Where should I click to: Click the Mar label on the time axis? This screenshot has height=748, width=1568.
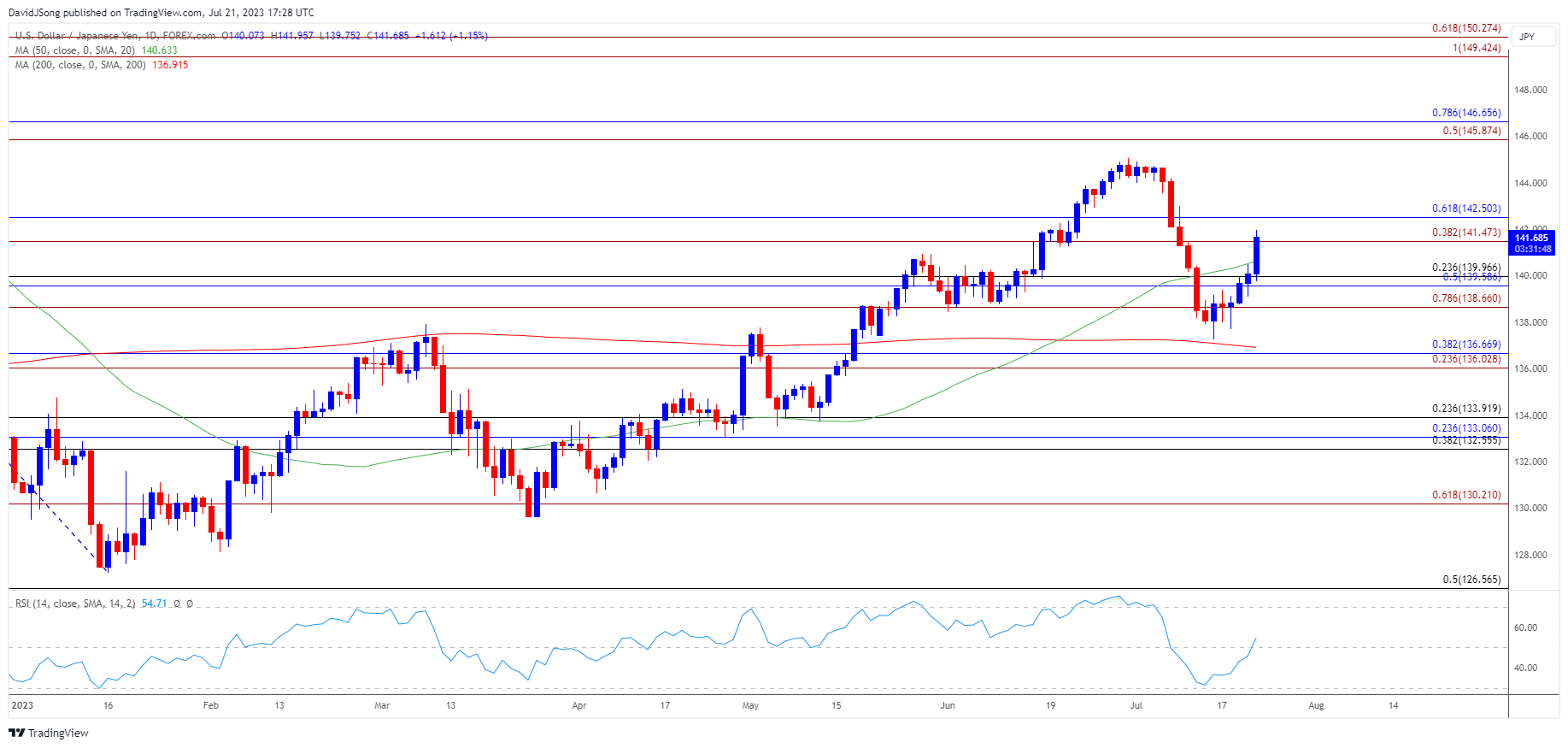click(x=382, y=705)
